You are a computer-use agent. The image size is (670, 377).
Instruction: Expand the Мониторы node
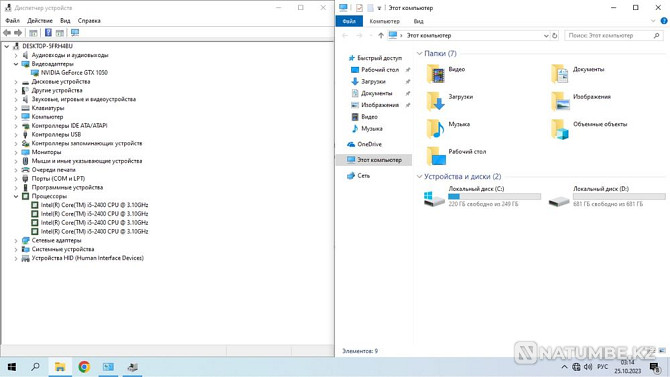(16, 152)
